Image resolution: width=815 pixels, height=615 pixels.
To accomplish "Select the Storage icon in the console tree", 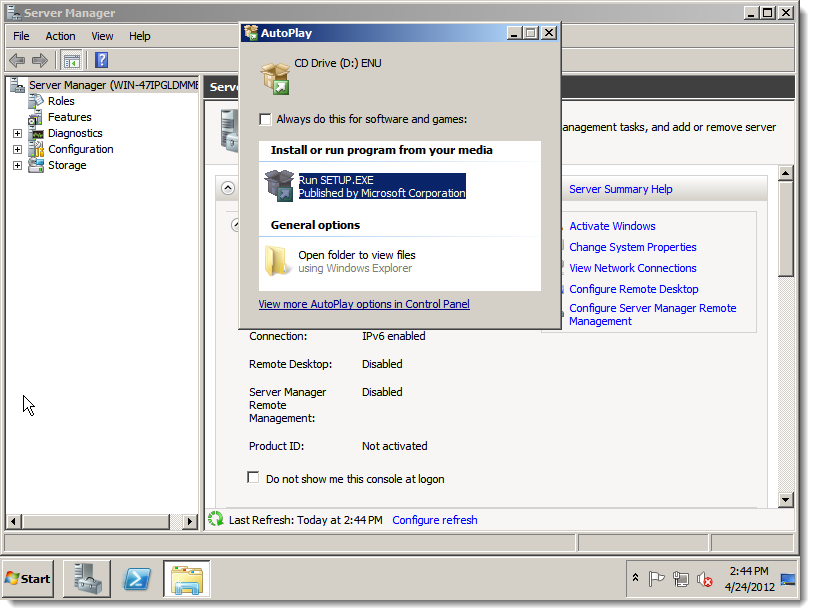I will [36, 165].
